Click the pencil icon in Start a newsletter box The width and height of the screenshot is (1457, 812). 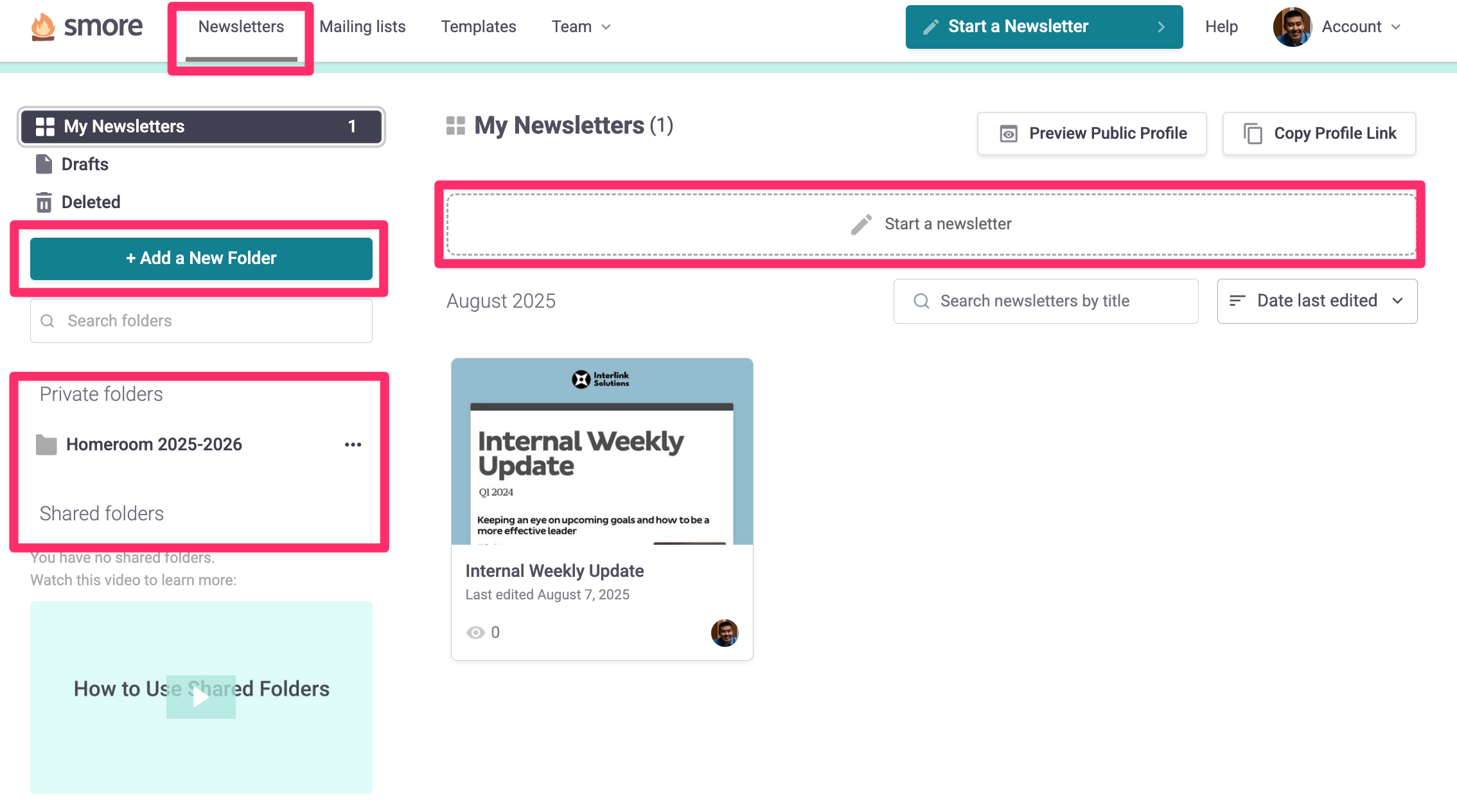(861, 224)
